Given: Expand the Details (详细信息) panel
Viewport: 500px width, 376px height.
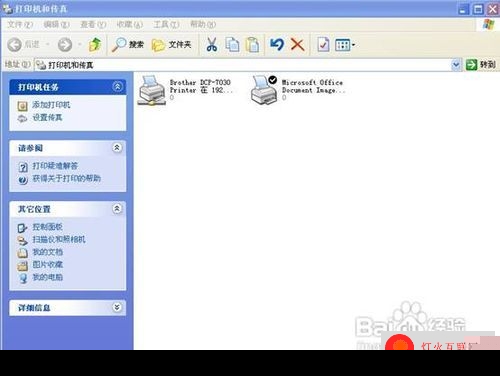Looking at the screenshot, I should (x=117, y=307).
